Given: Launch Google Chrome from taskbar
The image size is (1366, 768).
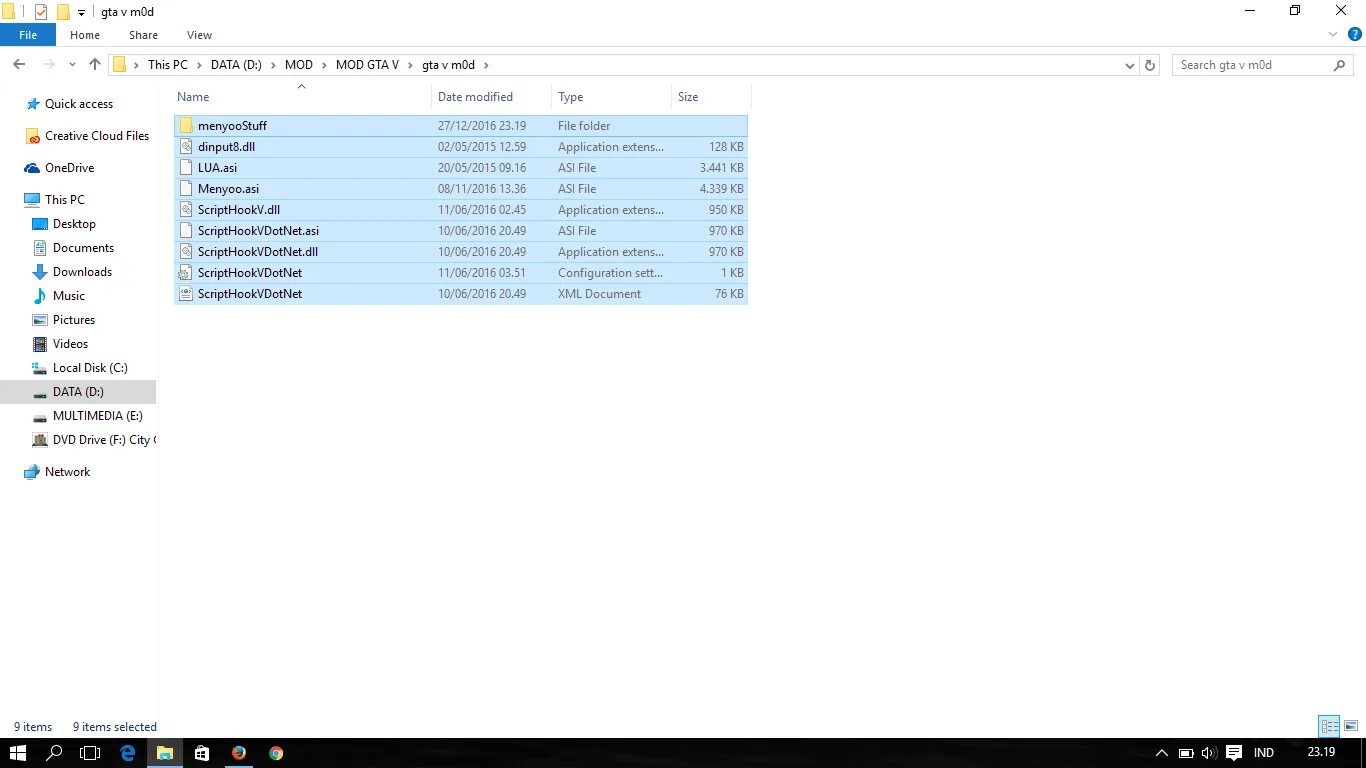Looking at the screenshot, I should [276, 753].
